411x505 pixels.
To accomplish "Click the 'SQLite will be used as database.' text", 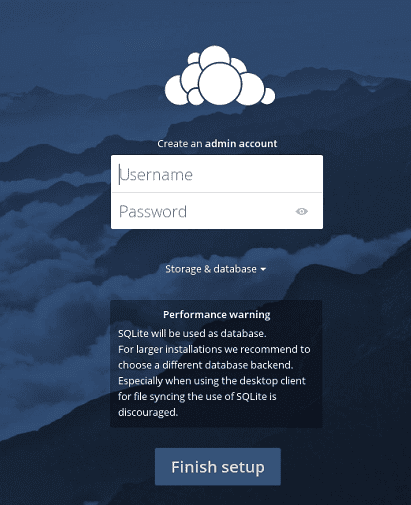I will point(192,333).
